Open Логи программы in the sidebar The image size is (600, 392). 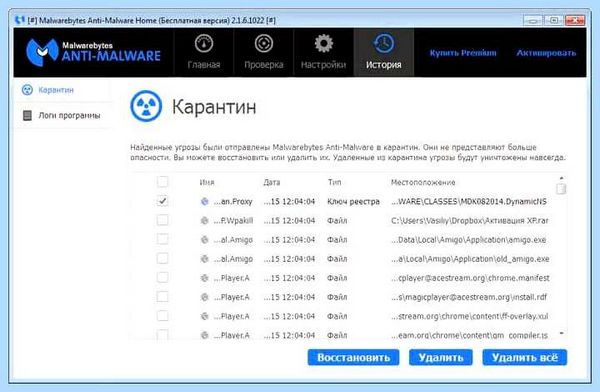coord(63,115)
